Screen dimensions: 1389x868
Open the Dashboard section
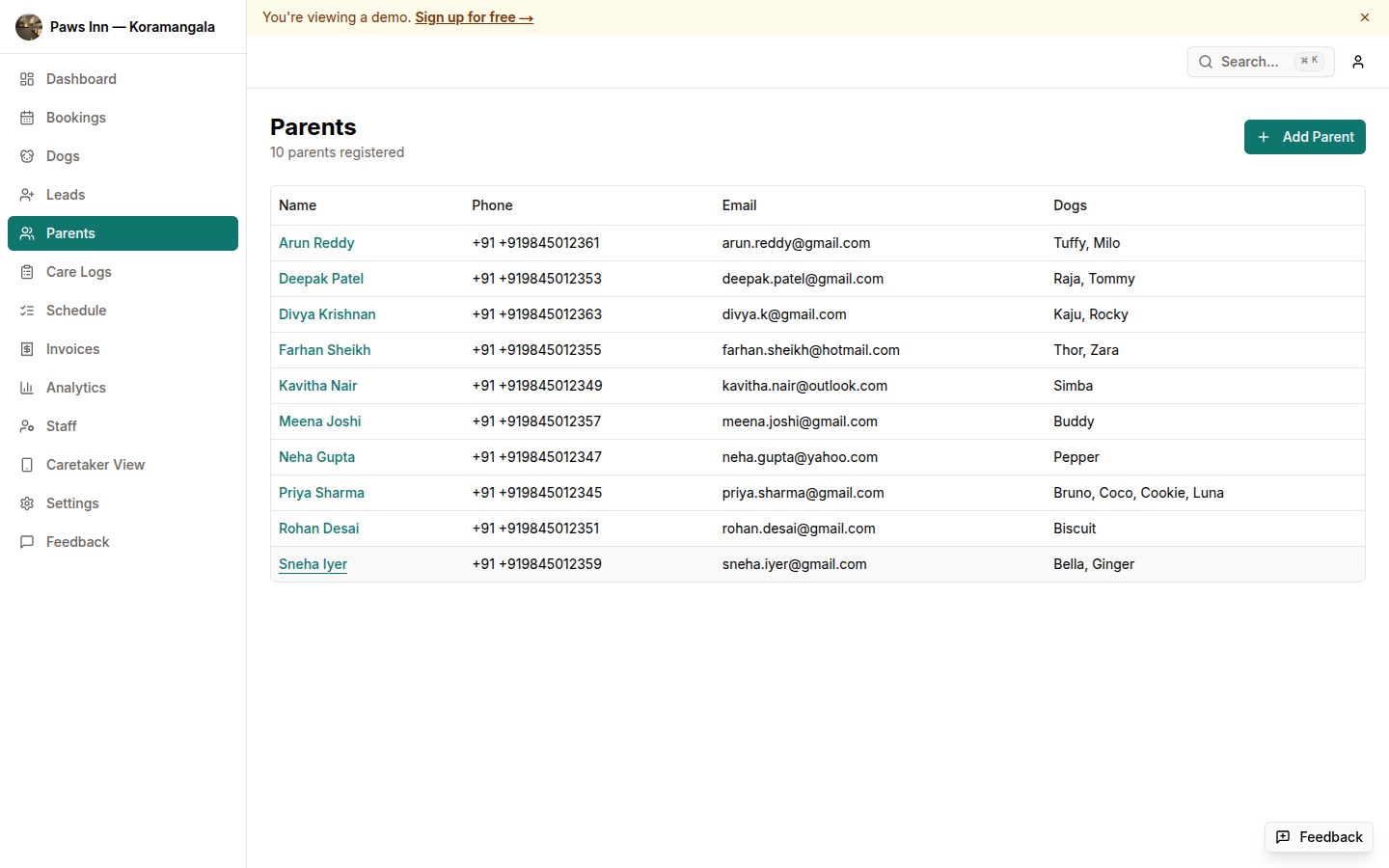point(80,78)
